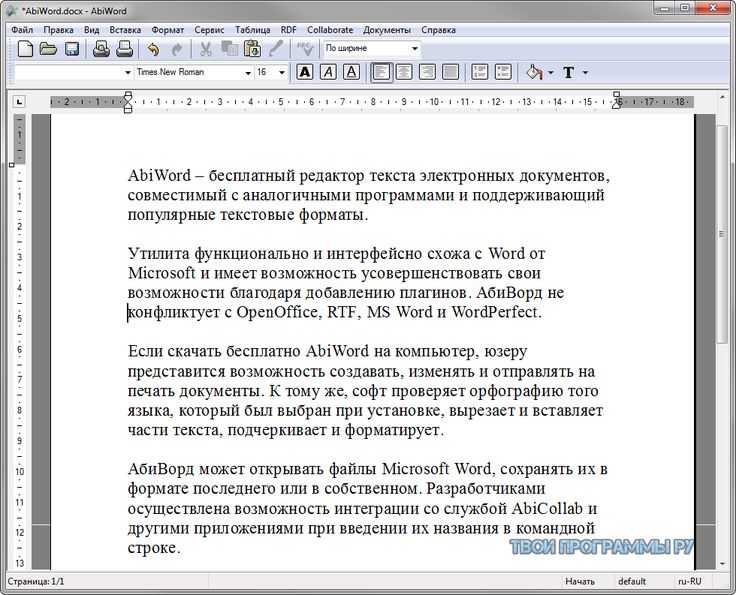The image size is (736, 595).
Task: Apply highlight background color bucket
Action: click(x=534, y=72)
